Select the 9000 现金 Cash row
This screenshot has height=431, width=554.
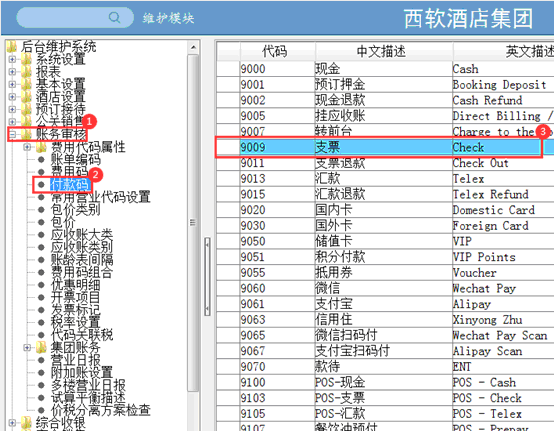coord(385,69)
